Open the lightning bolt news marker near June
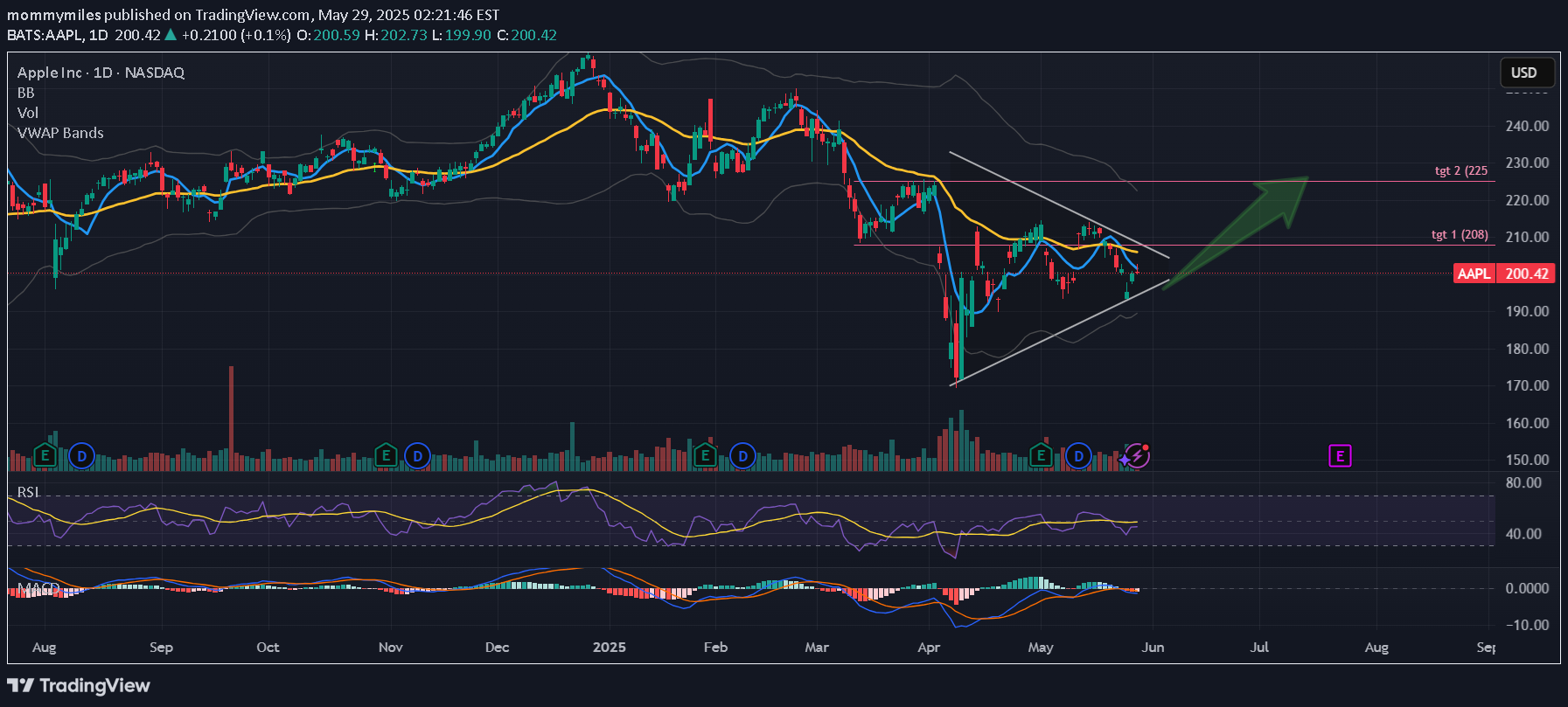 [x=1136, y=455]
